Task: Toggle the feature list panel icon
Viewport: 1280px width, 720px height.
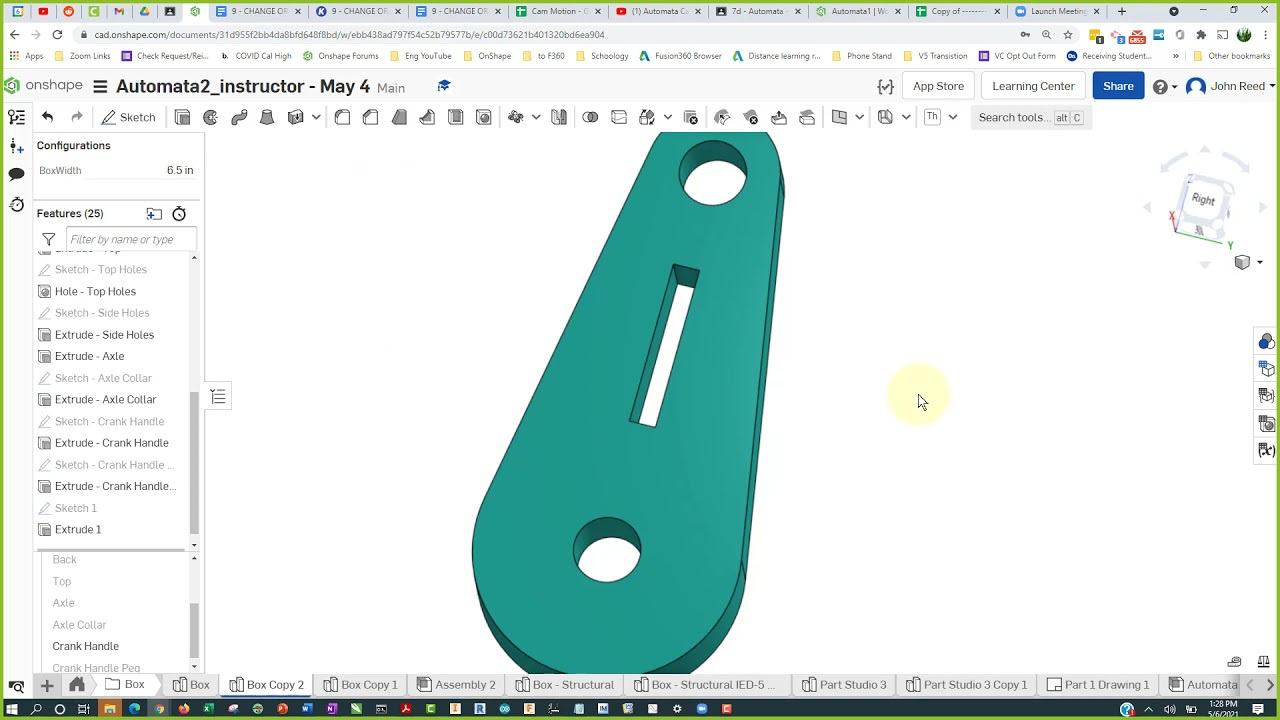Action: 16,117
